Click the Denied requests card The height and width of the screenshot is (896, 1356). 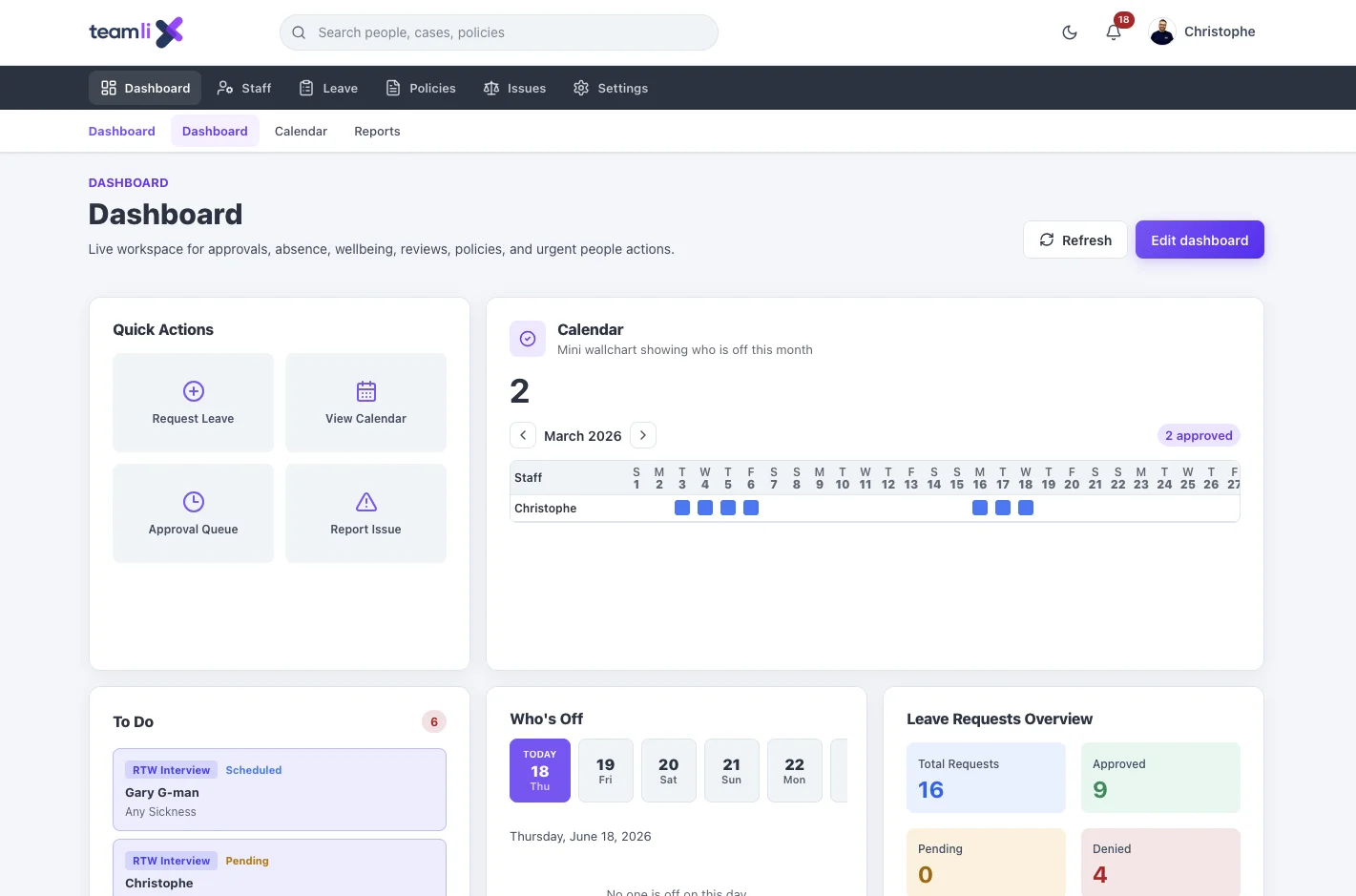1160,863
